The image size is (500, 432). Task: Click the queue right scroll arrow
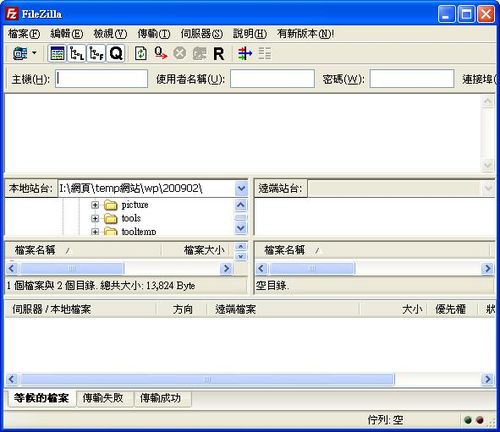pyautogui.click(x=488, y=379)
